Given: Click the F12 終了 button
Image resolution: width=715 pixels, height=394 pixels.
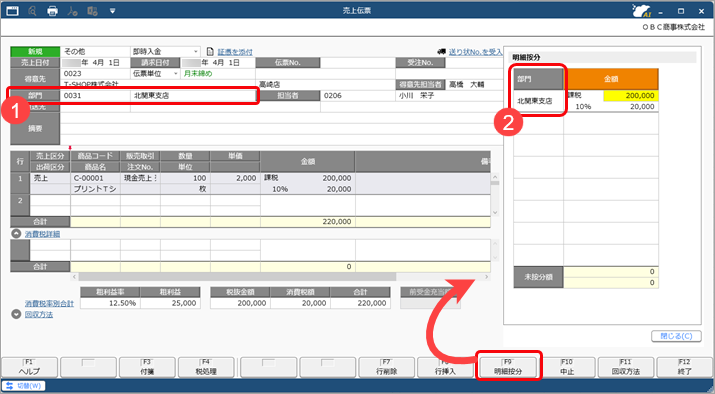Looking at the screenshot, I should point(684,367).
